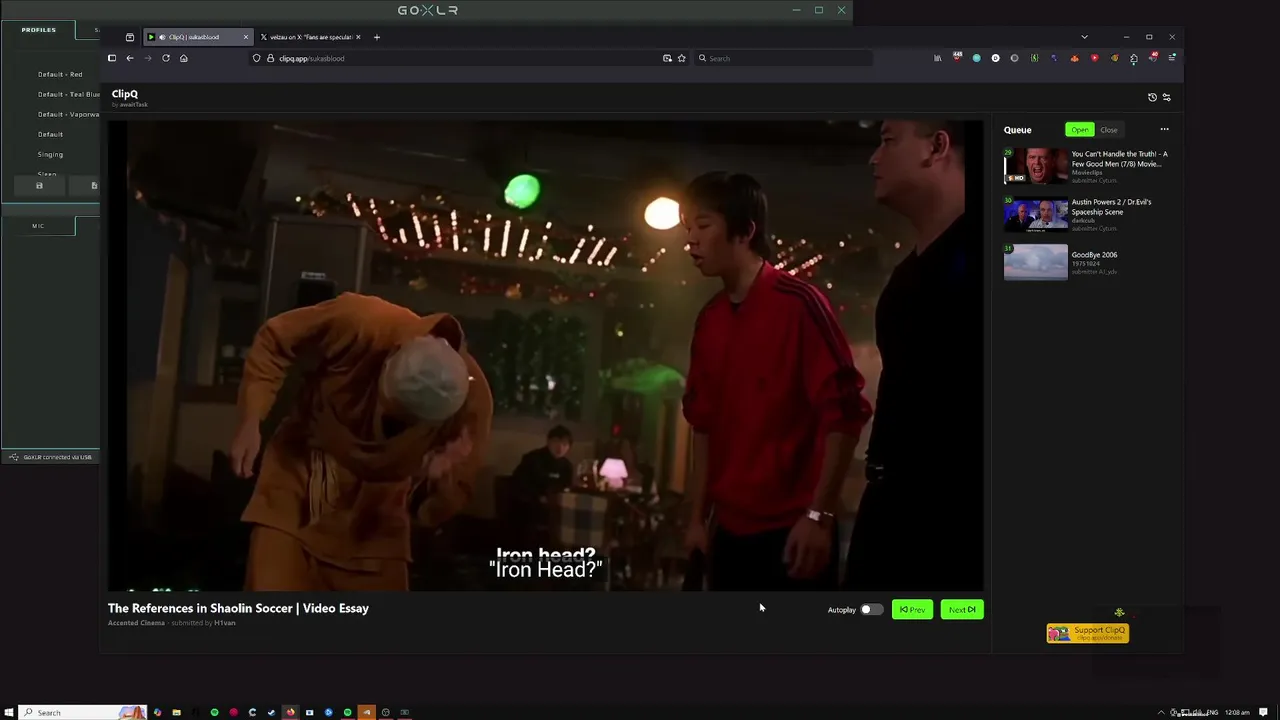Open File Explorer from the taskbar
Viewport: 1280px width, 720px height.
click(176, 712)
